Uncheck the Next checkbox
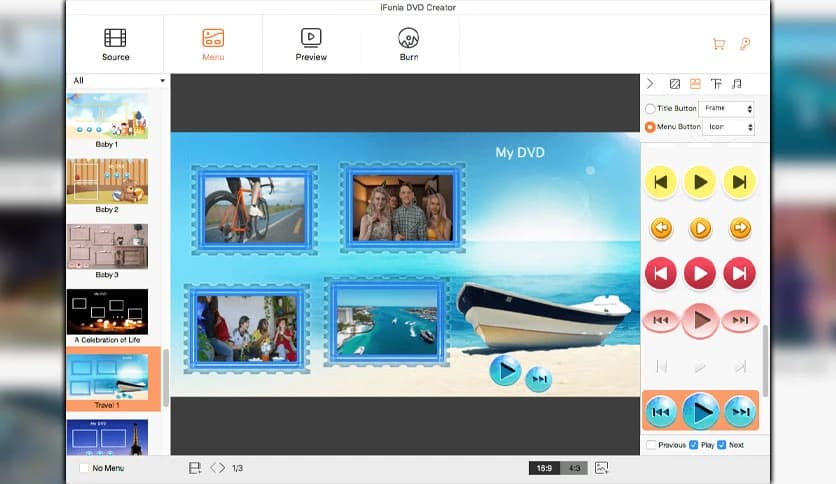This screenshot has width=836, height=484. tap(722, 445)
